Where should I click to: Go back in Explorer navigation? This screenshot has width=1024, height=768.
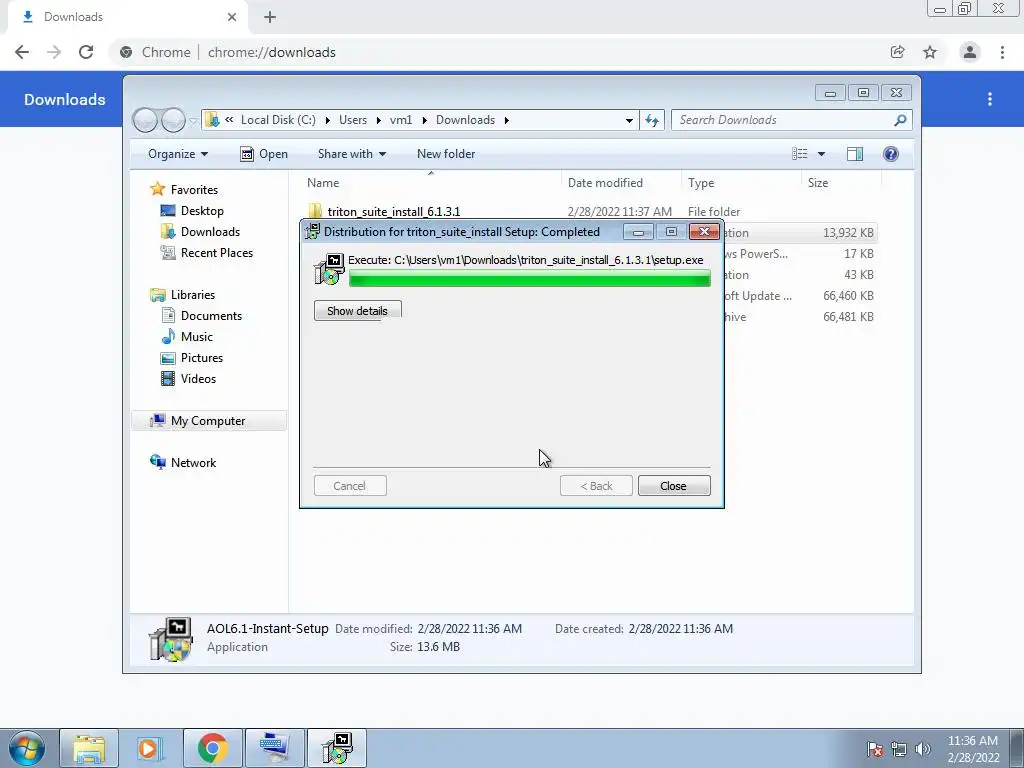click(145, 120)
